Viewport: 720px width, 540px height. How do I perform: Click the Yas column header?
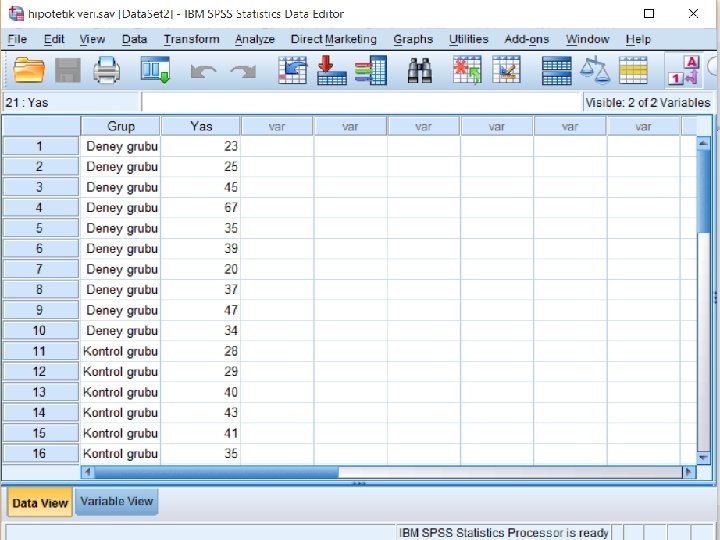[201, 126]
